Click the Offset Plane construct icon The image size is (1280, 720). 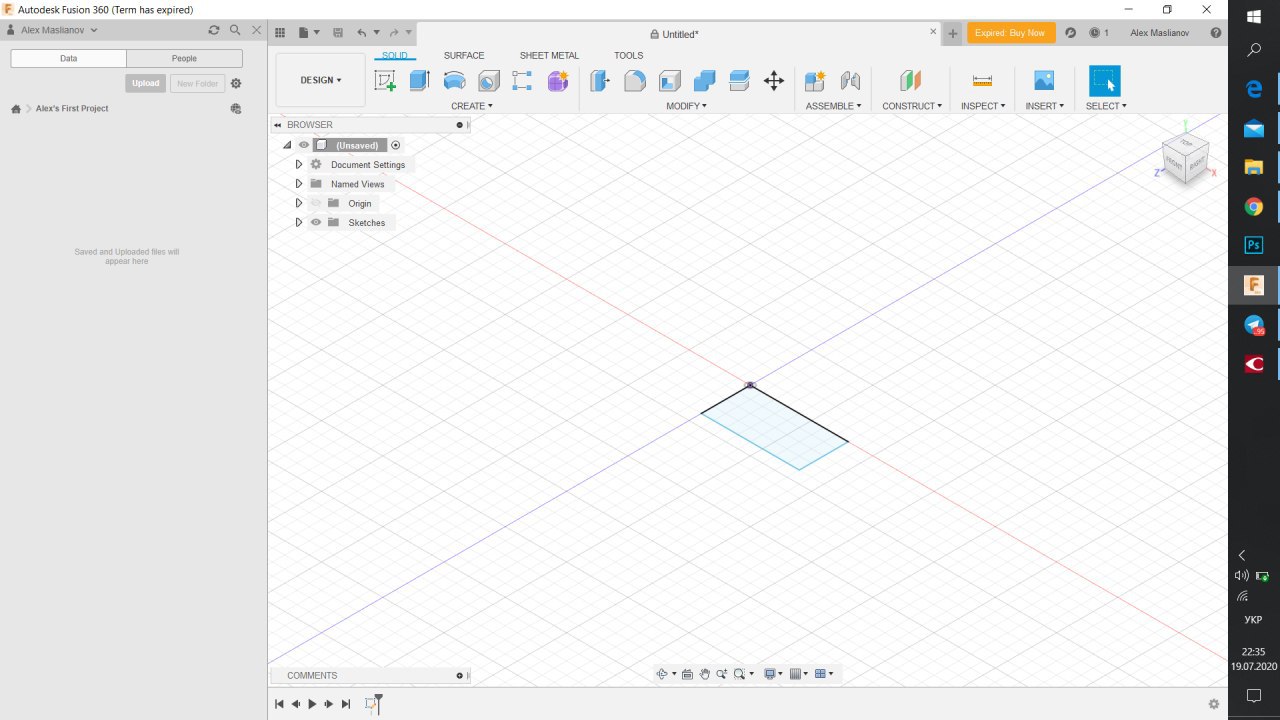[911, 81]
